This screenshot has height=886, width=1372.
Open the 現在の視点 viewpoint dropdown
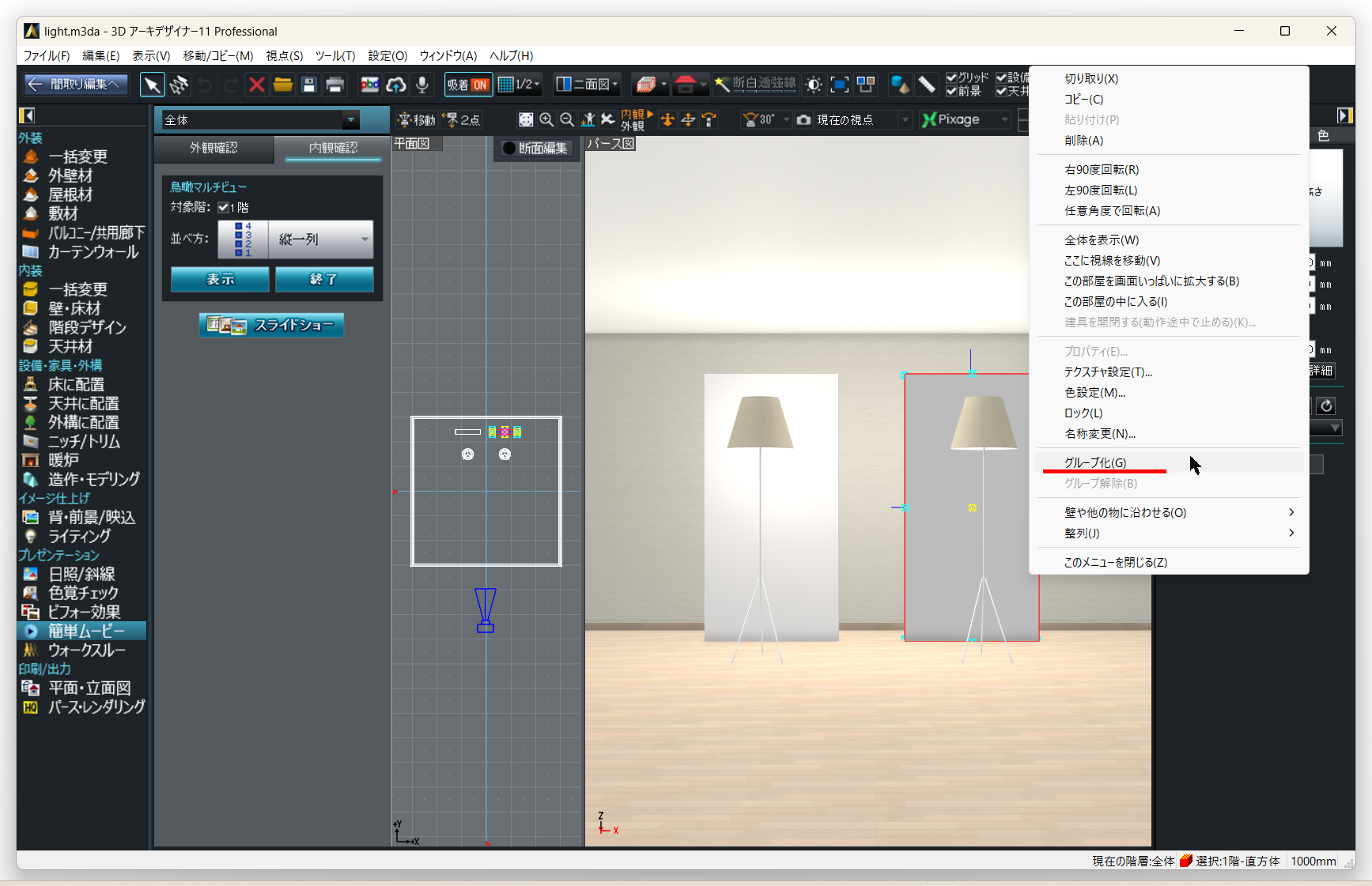click(x=905, y=119)
